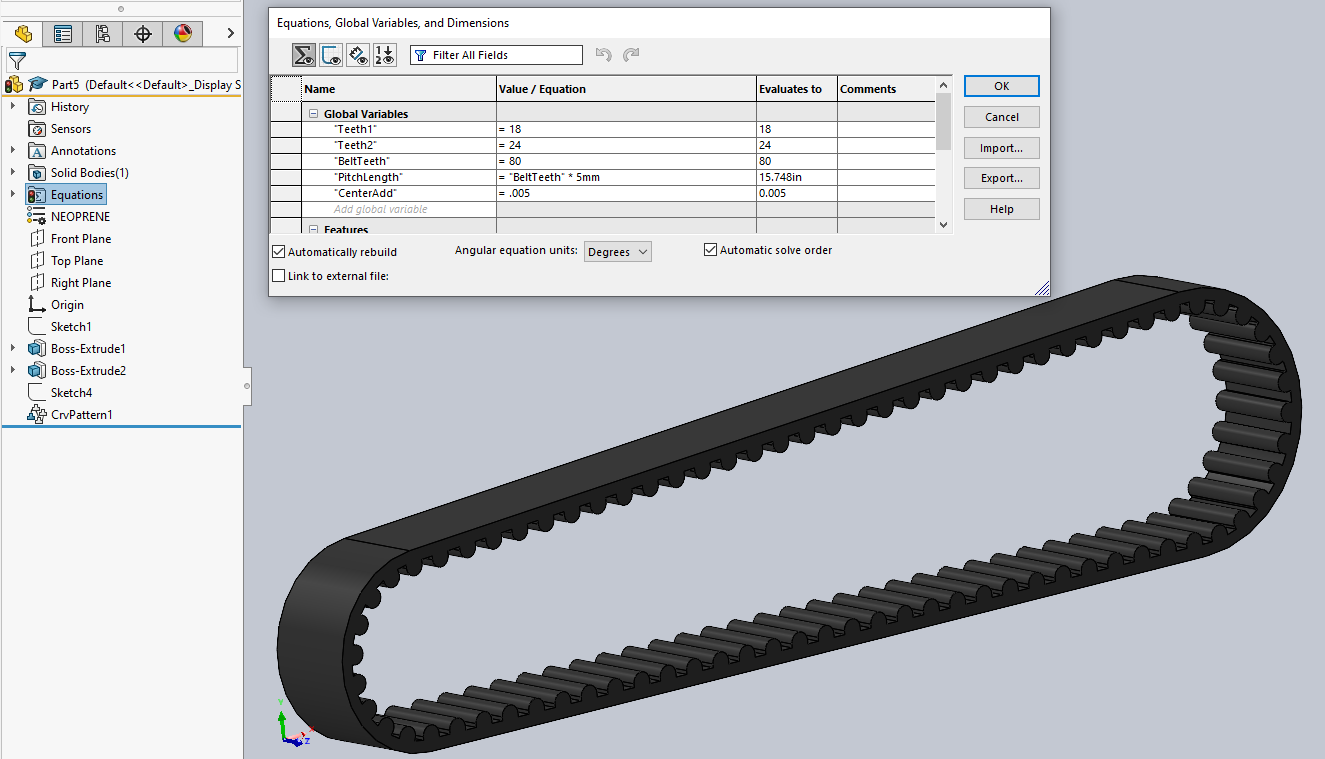This screenshot has width=1325, height=759.
Task: Collapse the Global Variables section
Action: 313,114
